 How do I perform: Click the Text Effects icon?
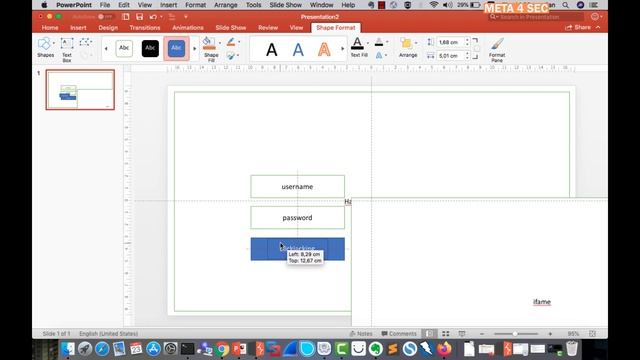379,56
